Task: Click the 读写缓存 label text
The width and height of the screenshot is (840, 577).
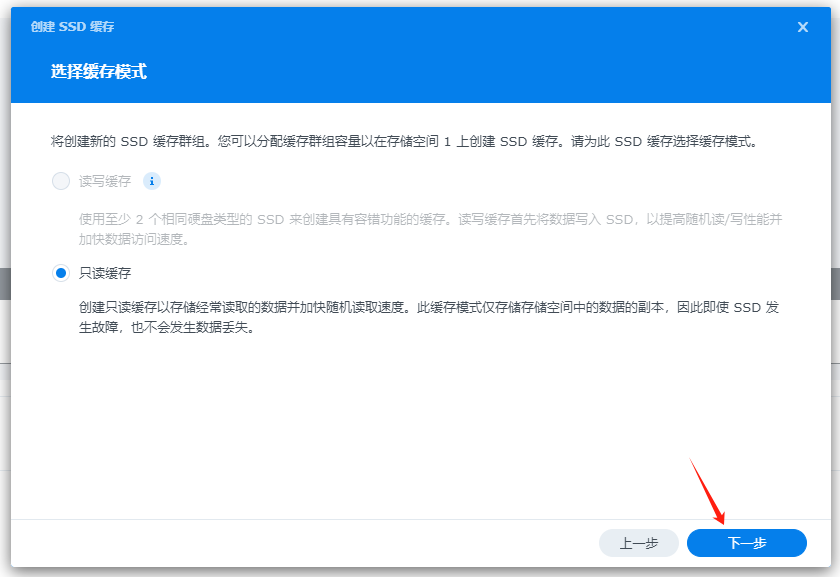Action: point(105,182)
